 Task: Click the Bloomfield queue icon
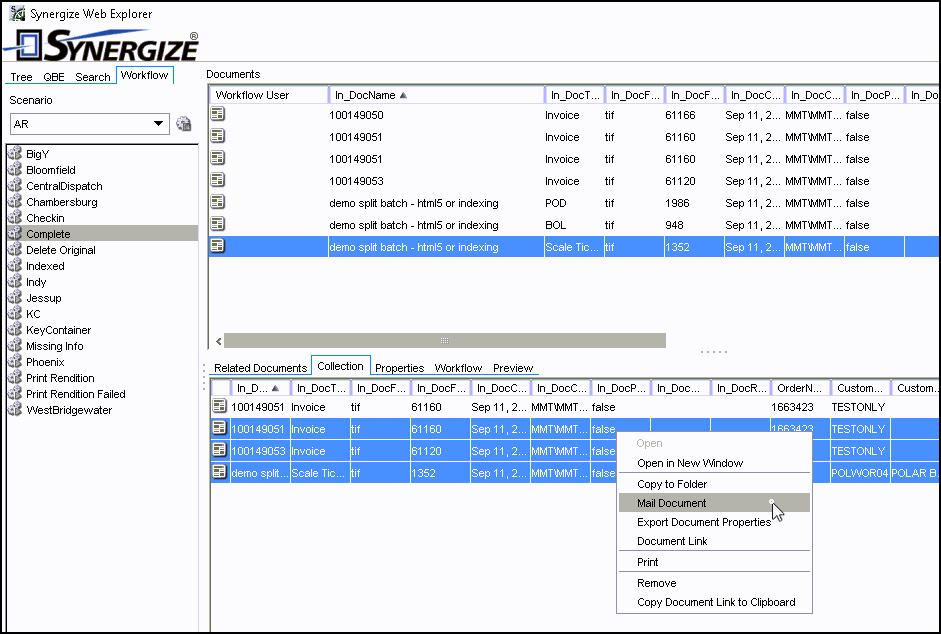[14, 170]
